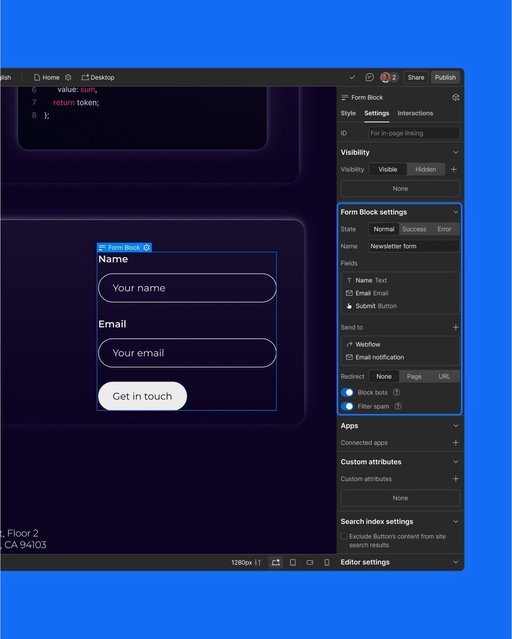Collapse Search index settings section
This screenshot has width=512, height=639.
[456, 522]
